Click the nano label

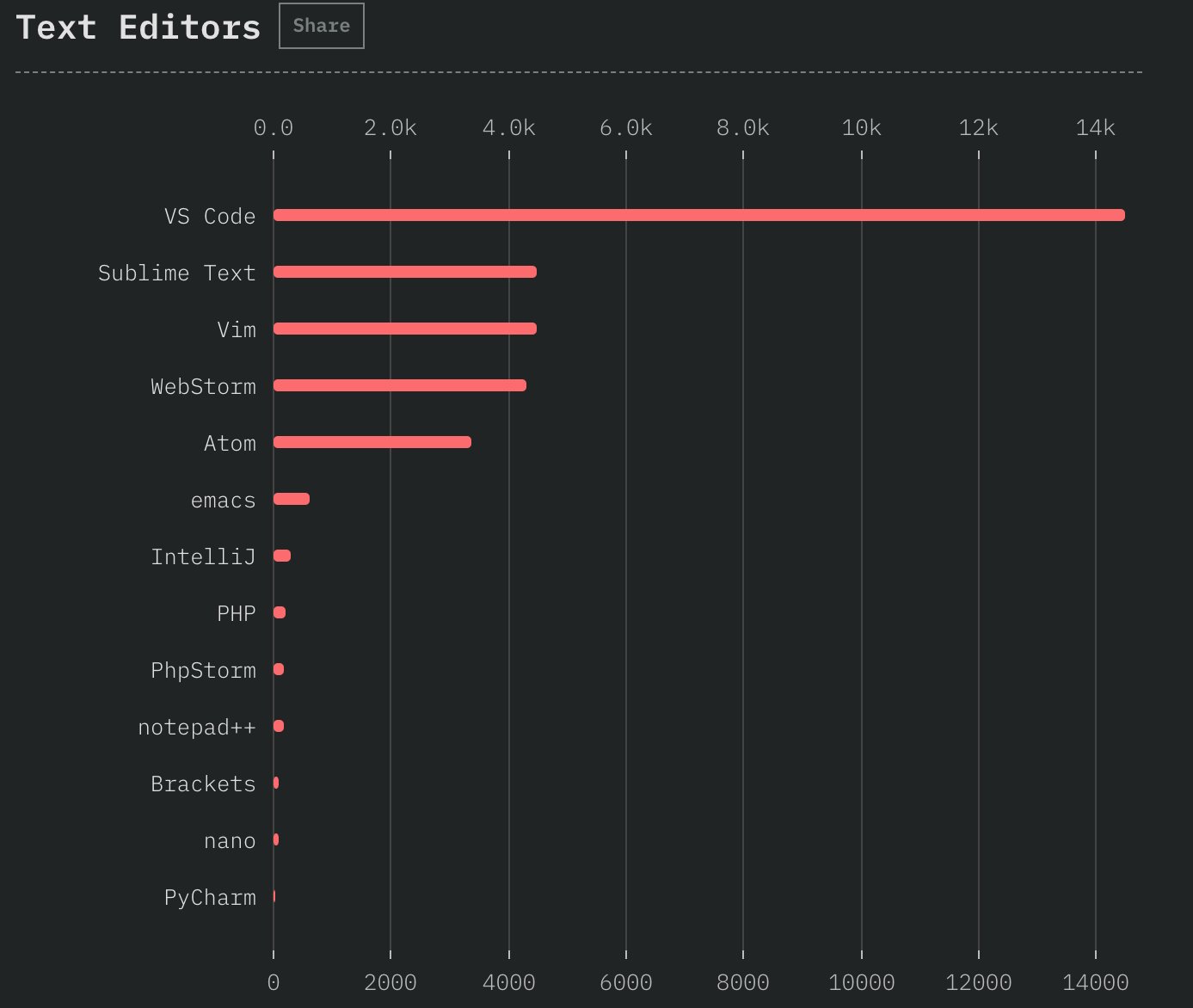click(x=230, y=840)
